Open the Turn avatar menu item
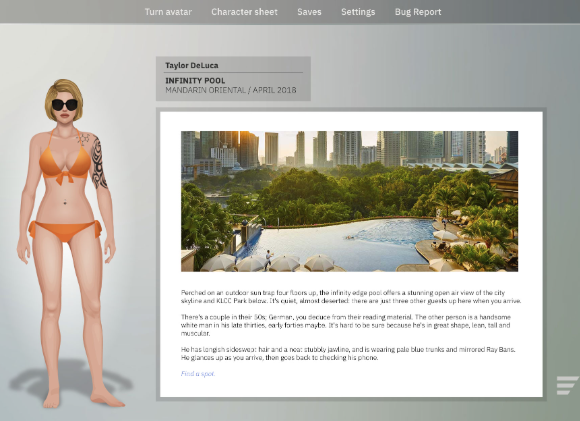The image size is (580, 421). 168,12
